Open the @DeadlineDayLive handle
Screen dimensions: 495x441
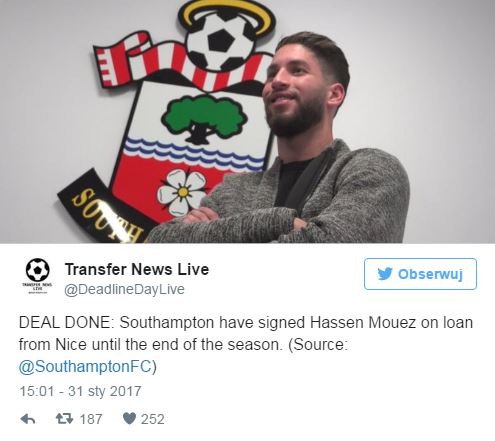(x=124, y=289)
